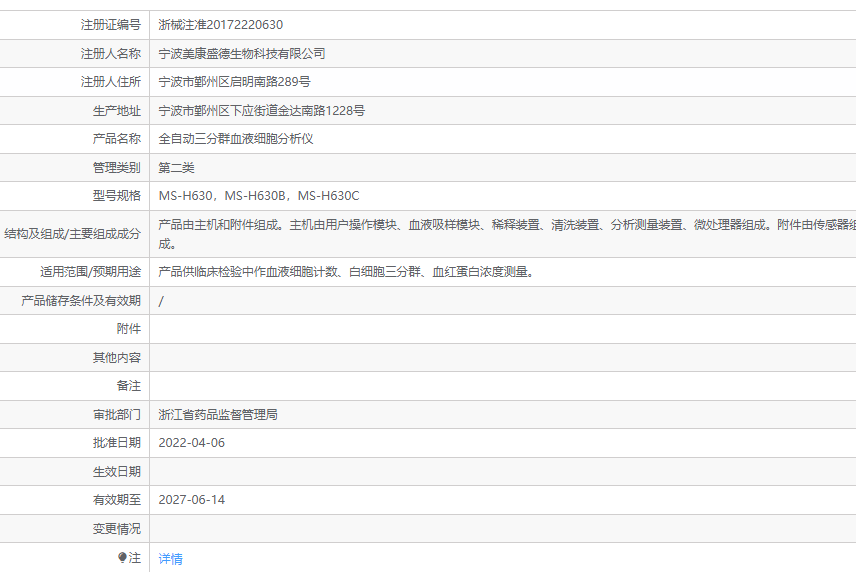856x572 pixels.
Task: Click the 产品储存条件及有效期 label
Action: click(81, 301)
